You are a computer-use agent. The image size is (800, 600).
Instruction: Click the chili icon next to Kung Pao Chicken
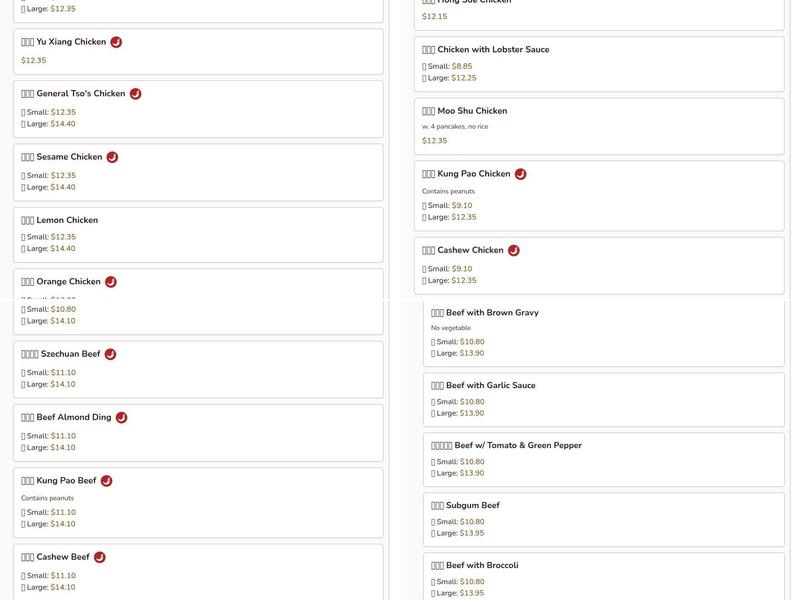(520, 174)
